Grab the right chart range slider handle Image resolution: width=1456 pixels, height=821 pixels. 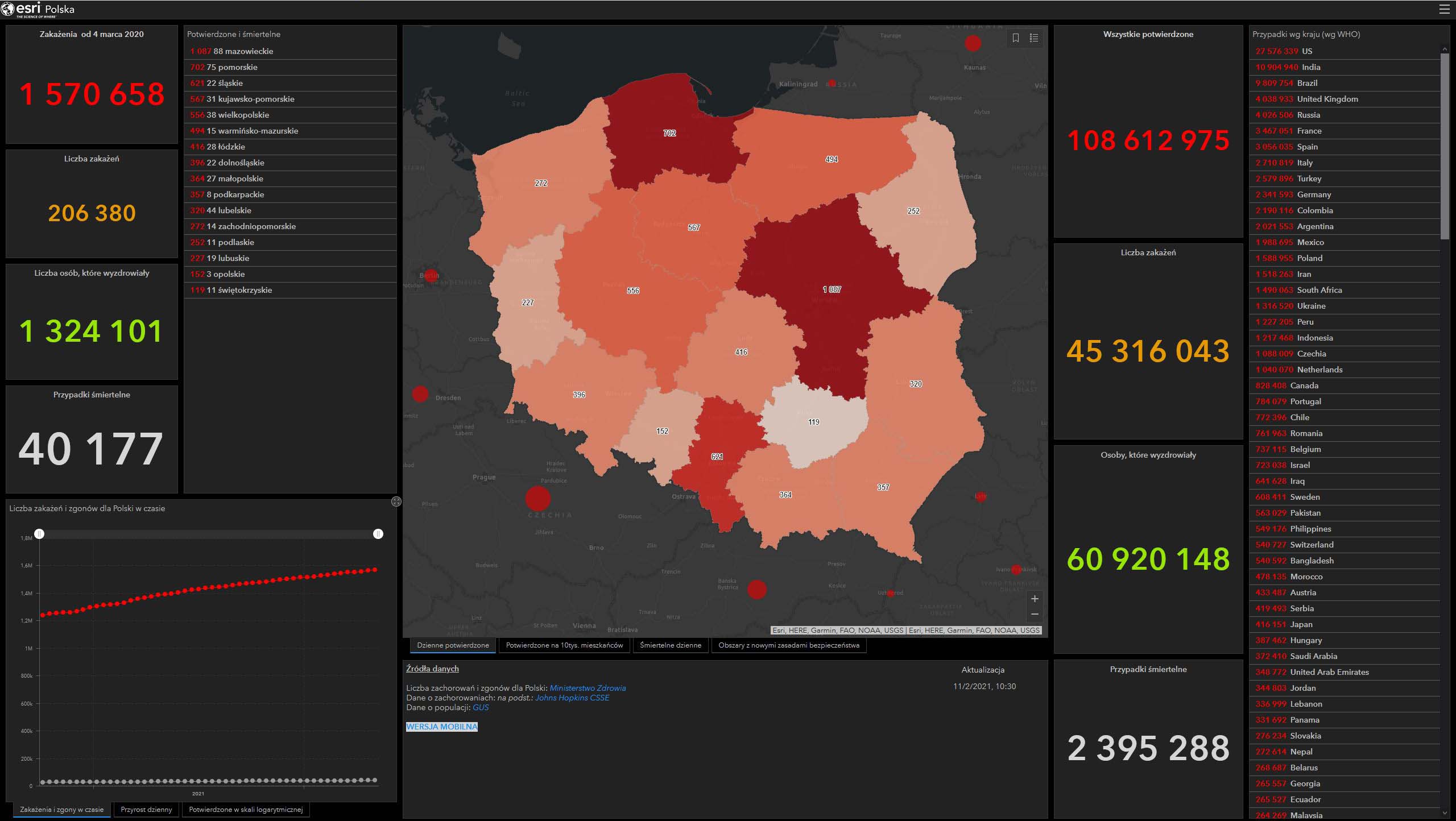tap(378, 534)
